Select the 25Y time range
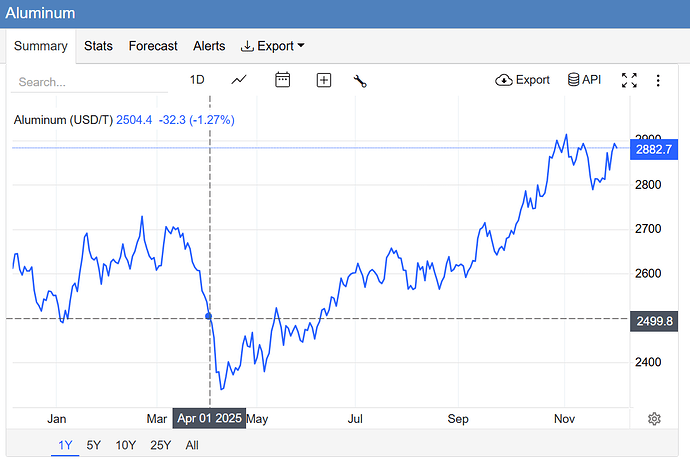 point(160,445)
